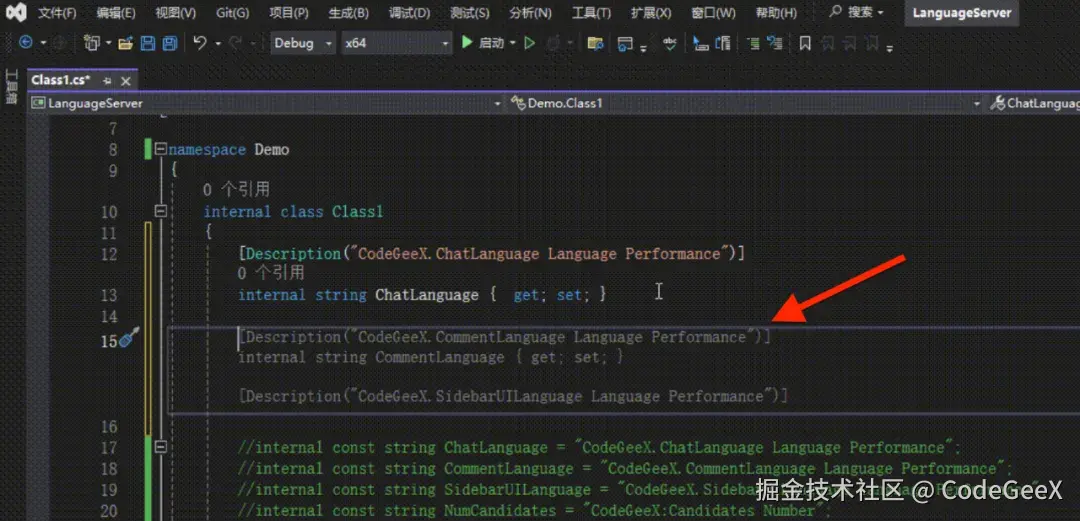
Task: Click the suggested CommentLanguage Description line
Action: (504, 337)
